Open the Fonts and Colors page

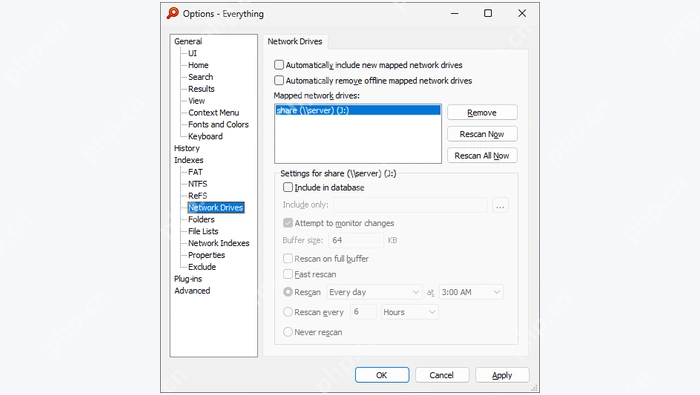tap(218, 125)
